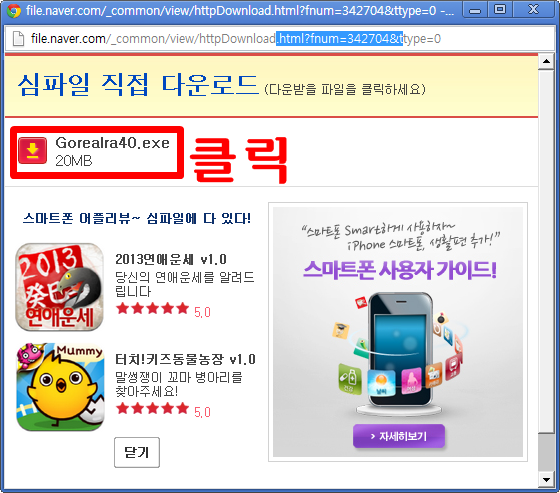The image size is (560, 493).
Task: Close the popup with 닫기 button
Action: click(137, 452)
